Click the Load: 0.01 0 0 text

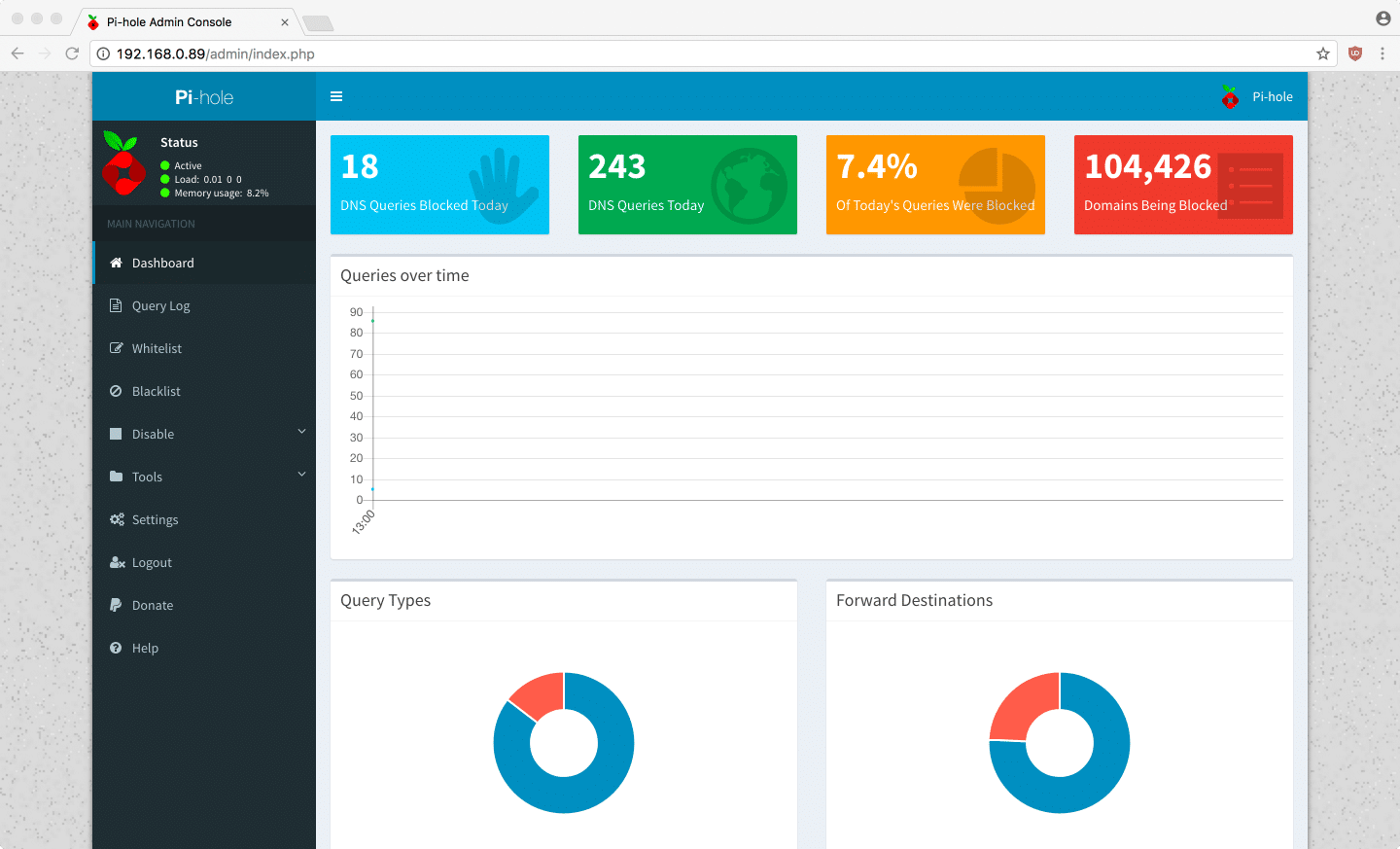[x=208, y=179]
